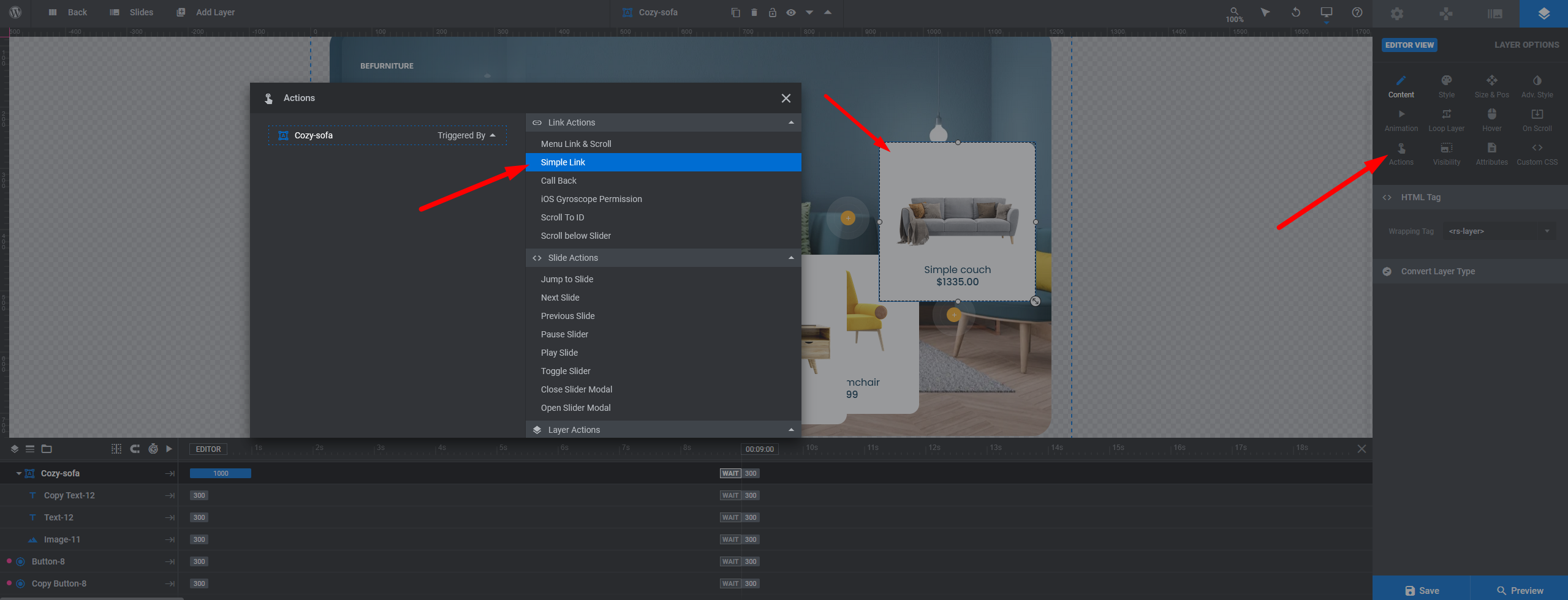Screen dimensions: 1568x600
Task: Toggle the magnet snap icon in timeline
Action: coord(135,449)
